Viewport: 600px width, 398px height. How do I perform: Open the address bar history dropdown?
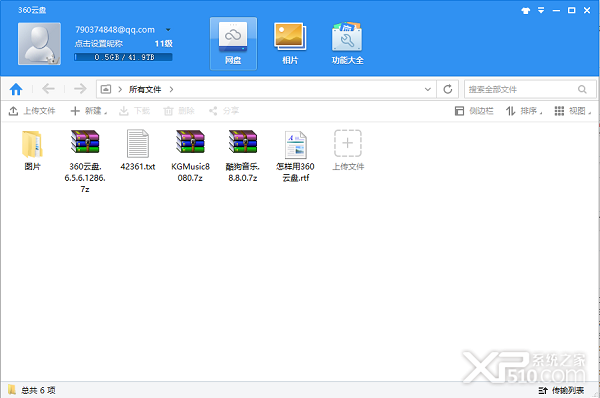tap(428, 89)
